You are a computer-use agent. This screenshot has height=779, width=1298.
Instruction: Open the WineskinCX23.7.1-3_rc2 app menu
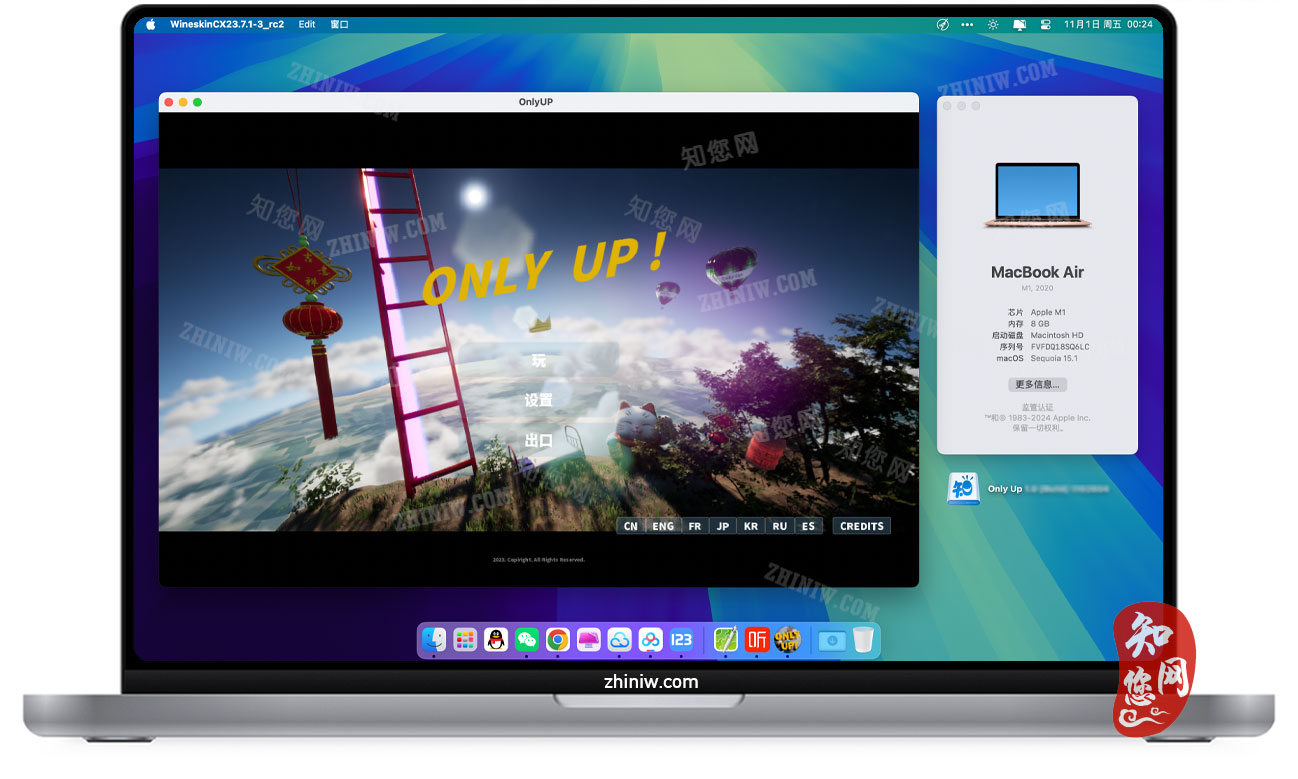(227, 24)
